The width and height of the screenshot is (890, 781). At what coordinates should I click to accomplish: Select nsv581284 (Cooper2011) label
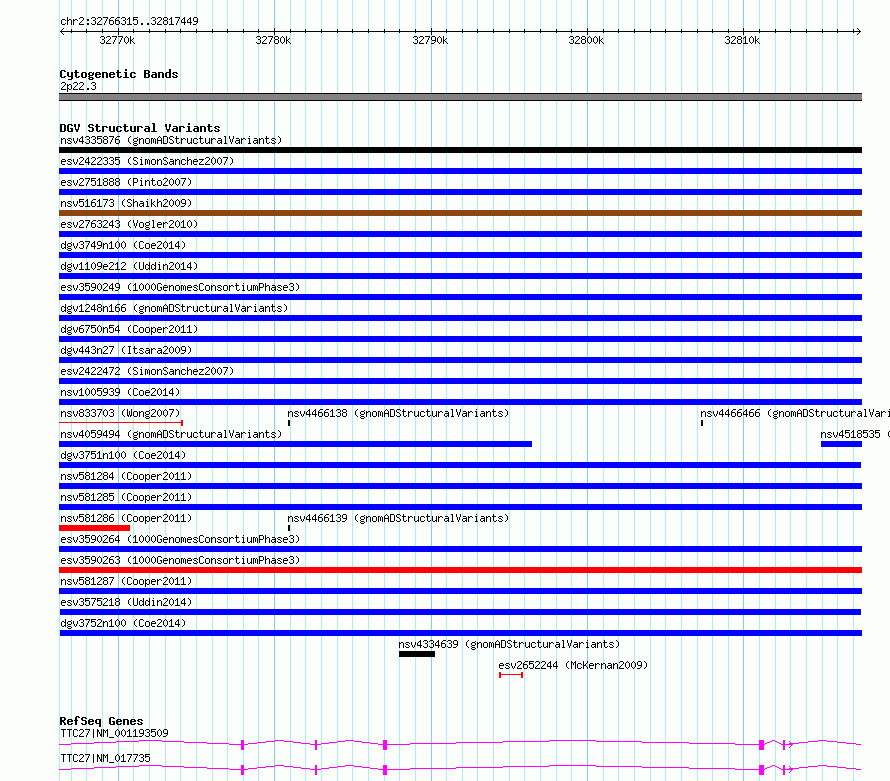pos(126,476)
